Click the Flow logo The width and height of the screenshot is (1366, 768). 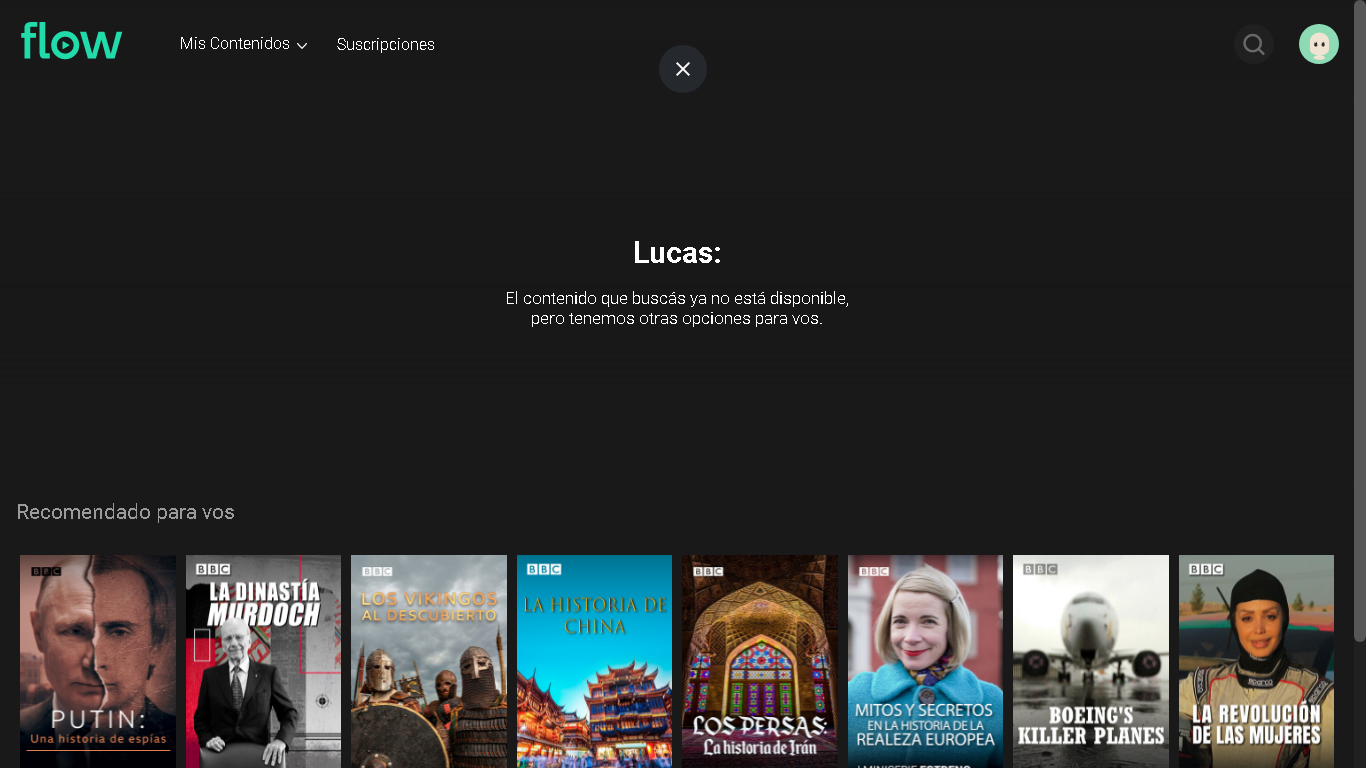point(71,42)
